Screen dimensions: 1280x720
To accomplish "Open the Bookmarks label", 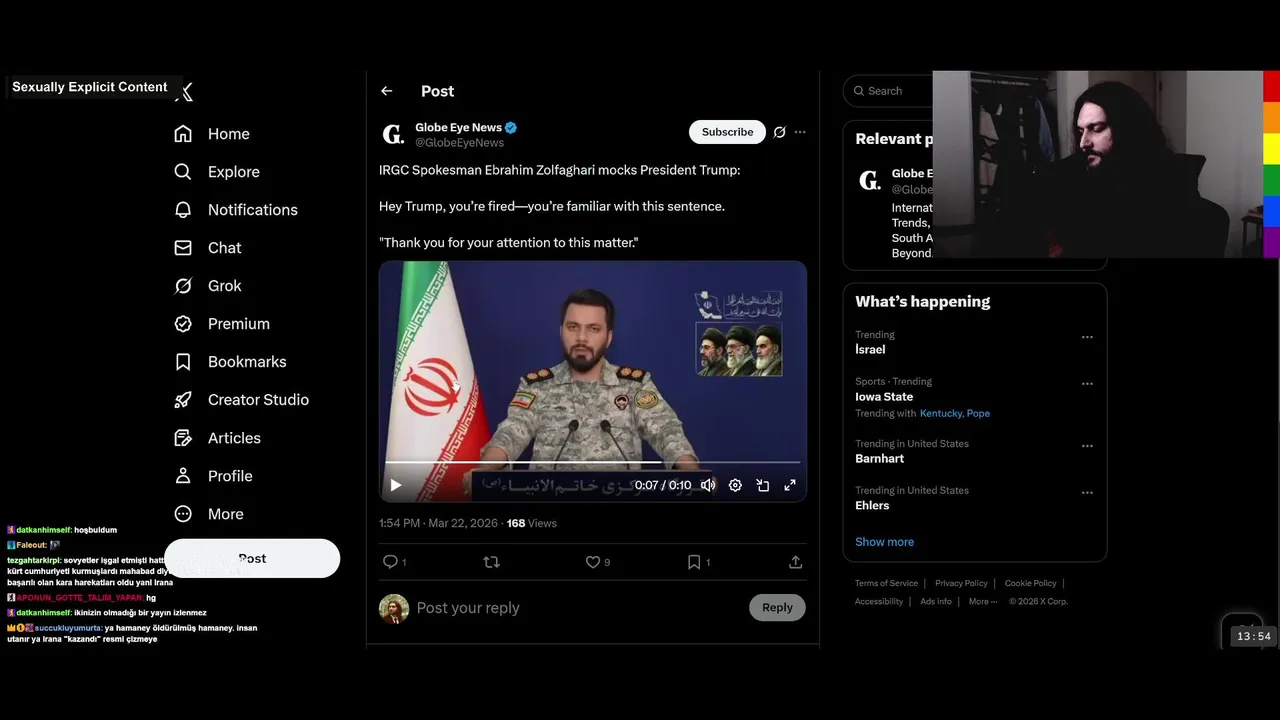I will tap(247, 362).
